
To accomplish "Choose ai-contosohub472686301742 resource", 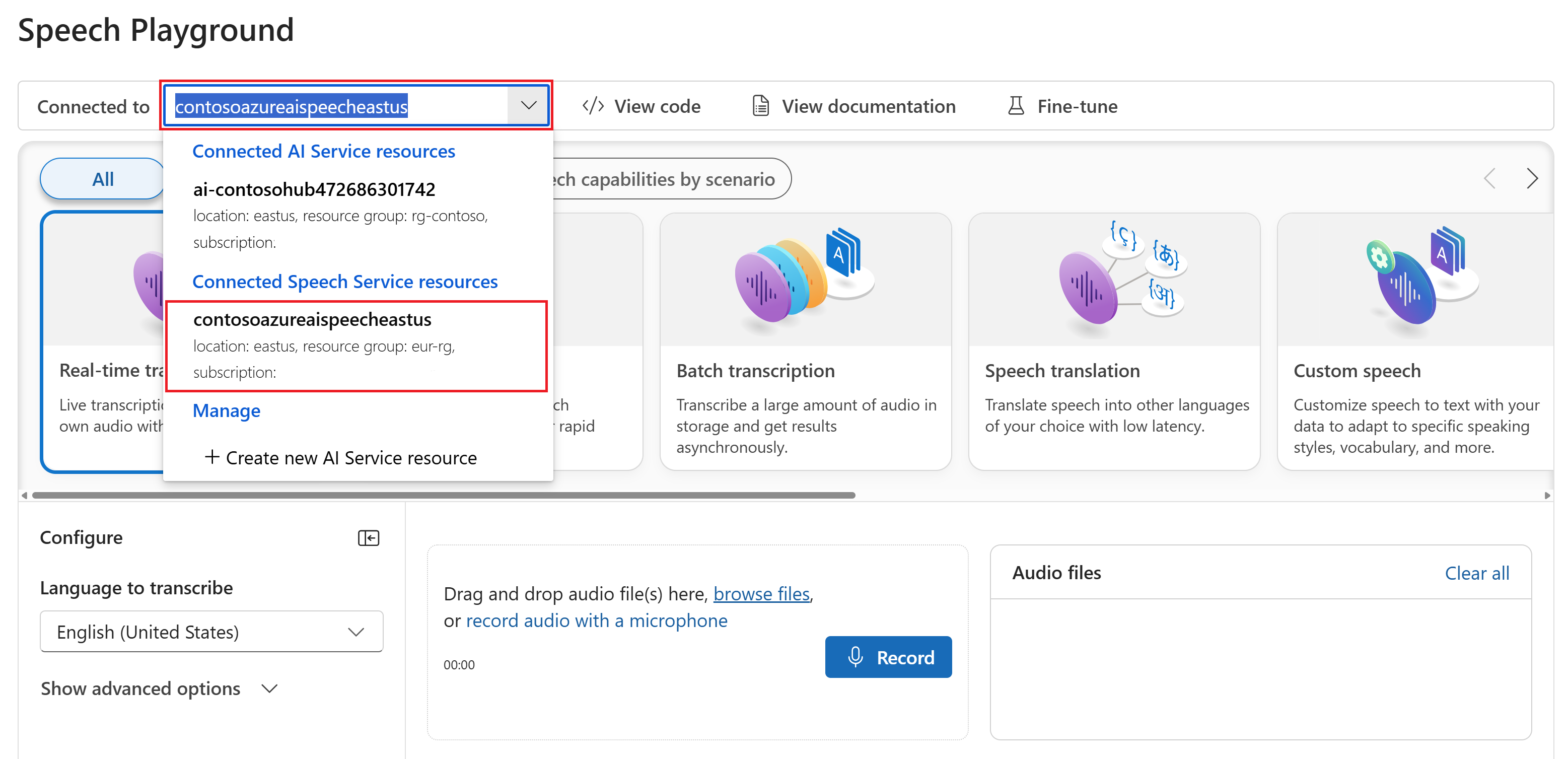I will [314, 189].
